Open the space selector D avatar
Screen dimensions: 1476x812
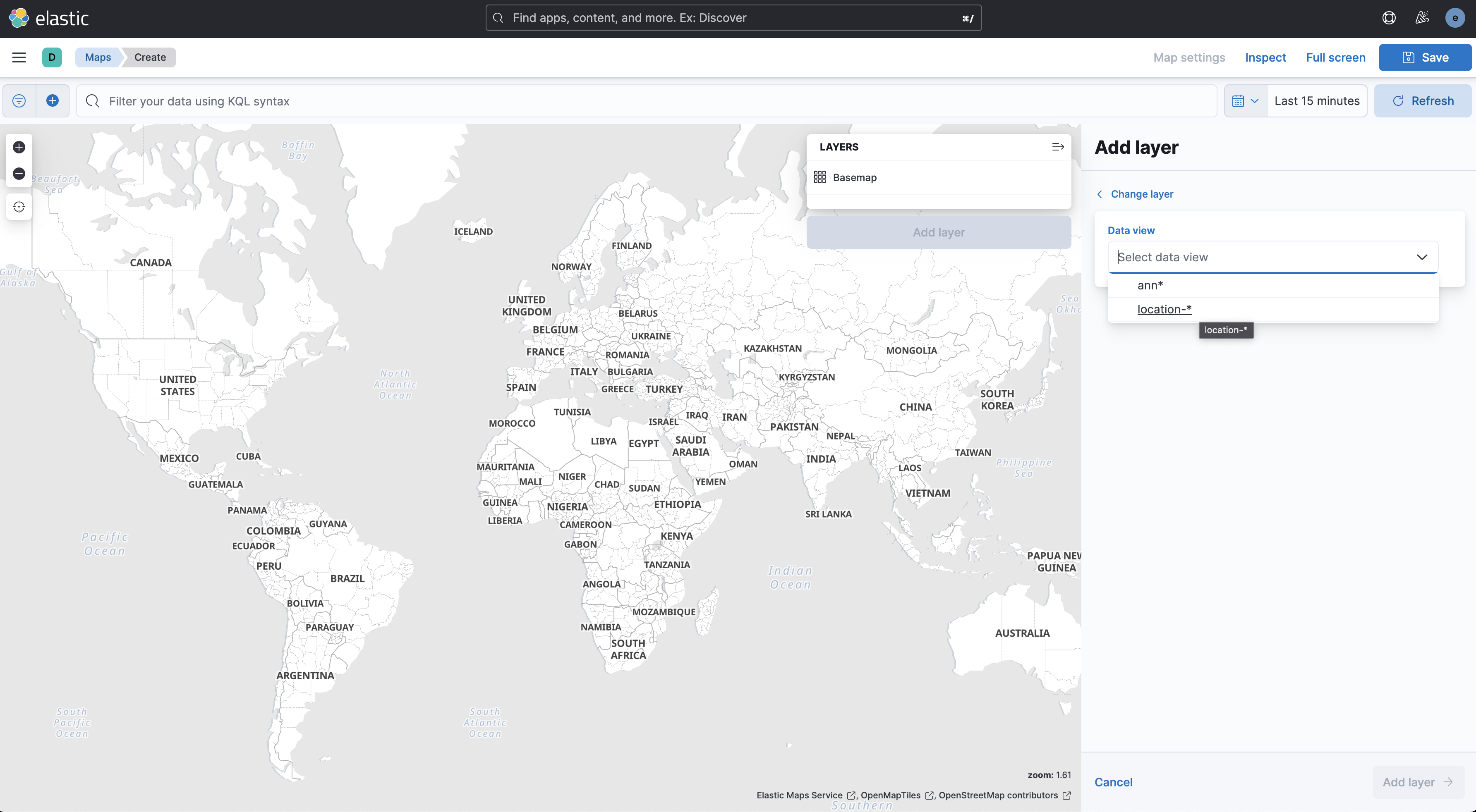click(52, 57)
